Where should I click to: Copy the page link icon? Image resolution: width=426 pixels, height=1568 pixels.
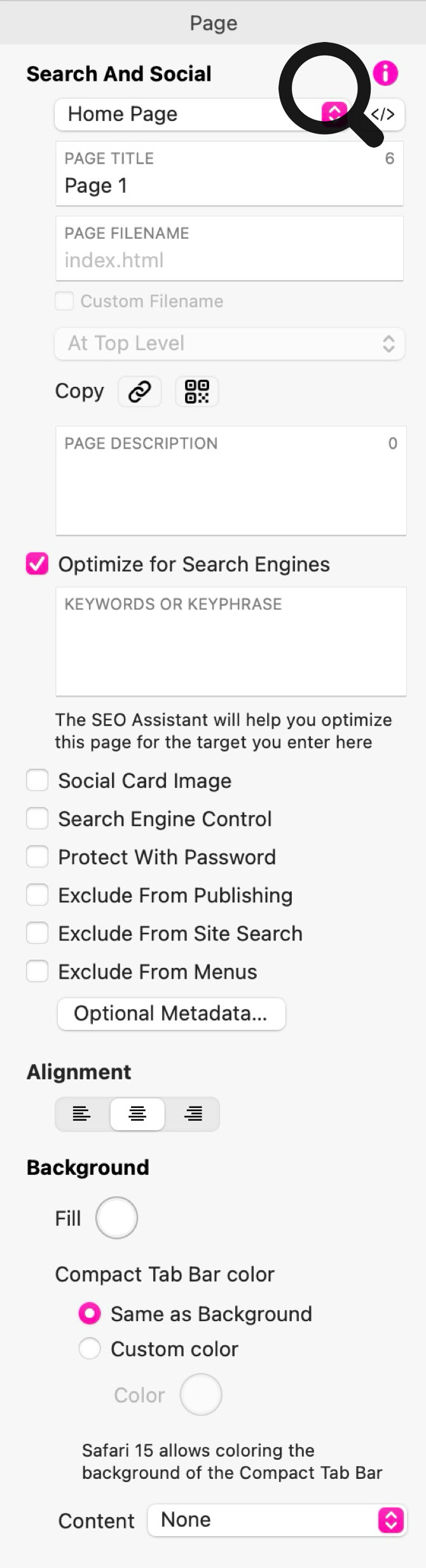[140, 391]
